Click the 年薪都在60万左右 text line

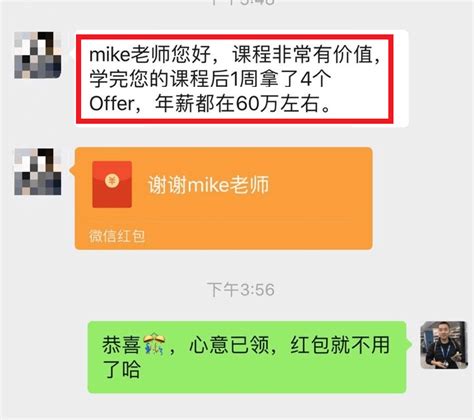[237, 104]
